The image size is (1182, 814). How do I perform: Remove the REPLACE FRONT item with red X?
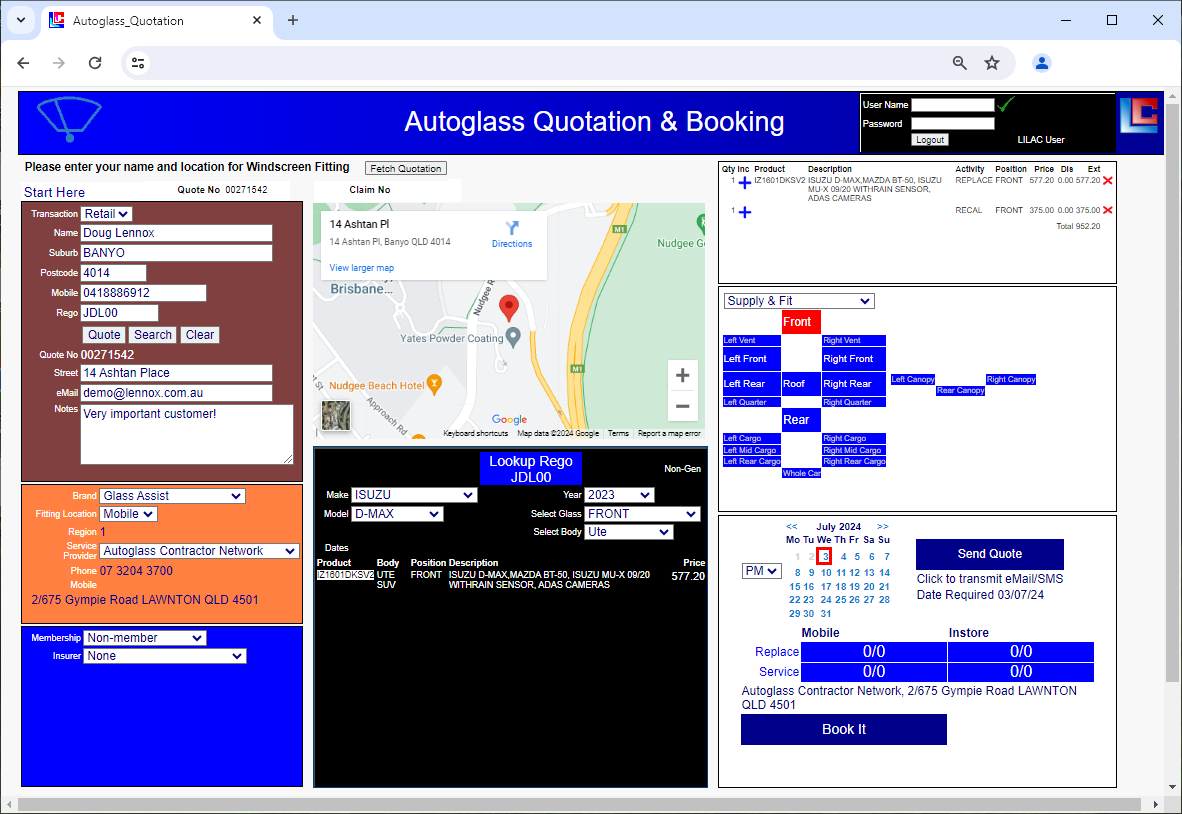click(1107, 181)
